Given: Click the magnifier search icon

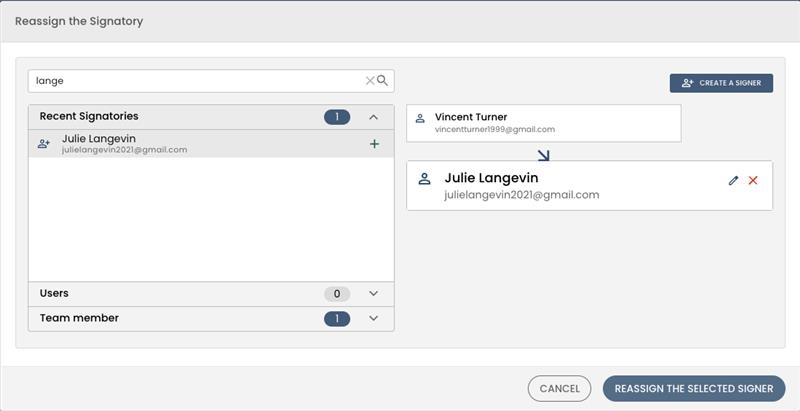Looking at the screenshot, I should 382,81.
